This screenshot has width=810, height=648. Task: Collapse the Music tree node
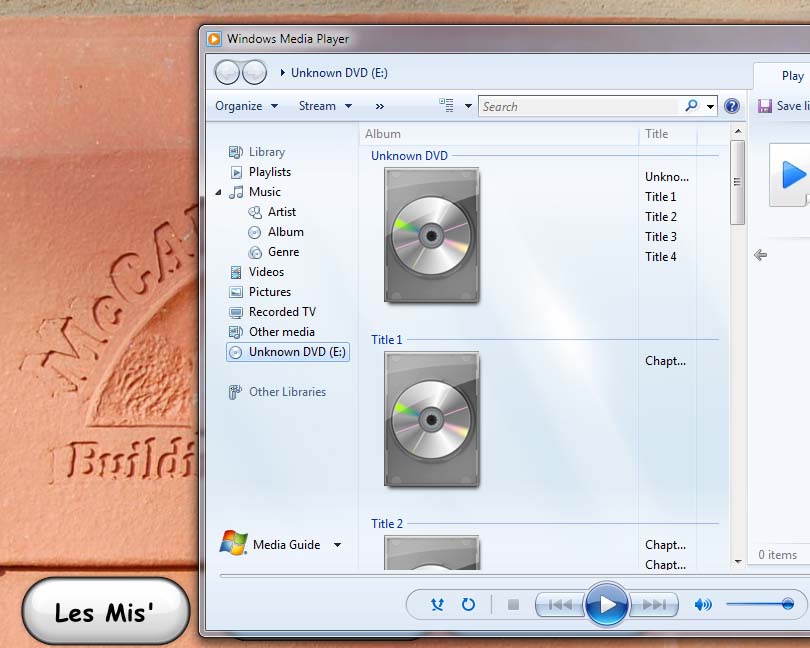pos(219,192)
